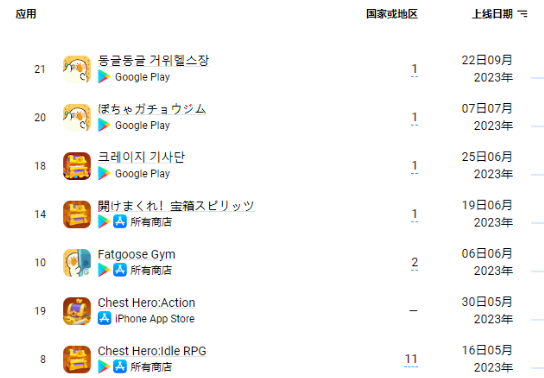Image resolution: width=544 pixels, height=378 pixels.
Task: Click the iPhone App Store icon under Chest Hero:Action
Action: click(x=104, y=318)
